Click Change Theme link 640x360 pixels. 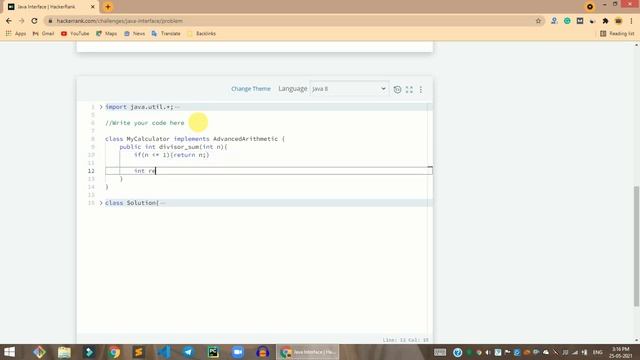click(251, 89)
